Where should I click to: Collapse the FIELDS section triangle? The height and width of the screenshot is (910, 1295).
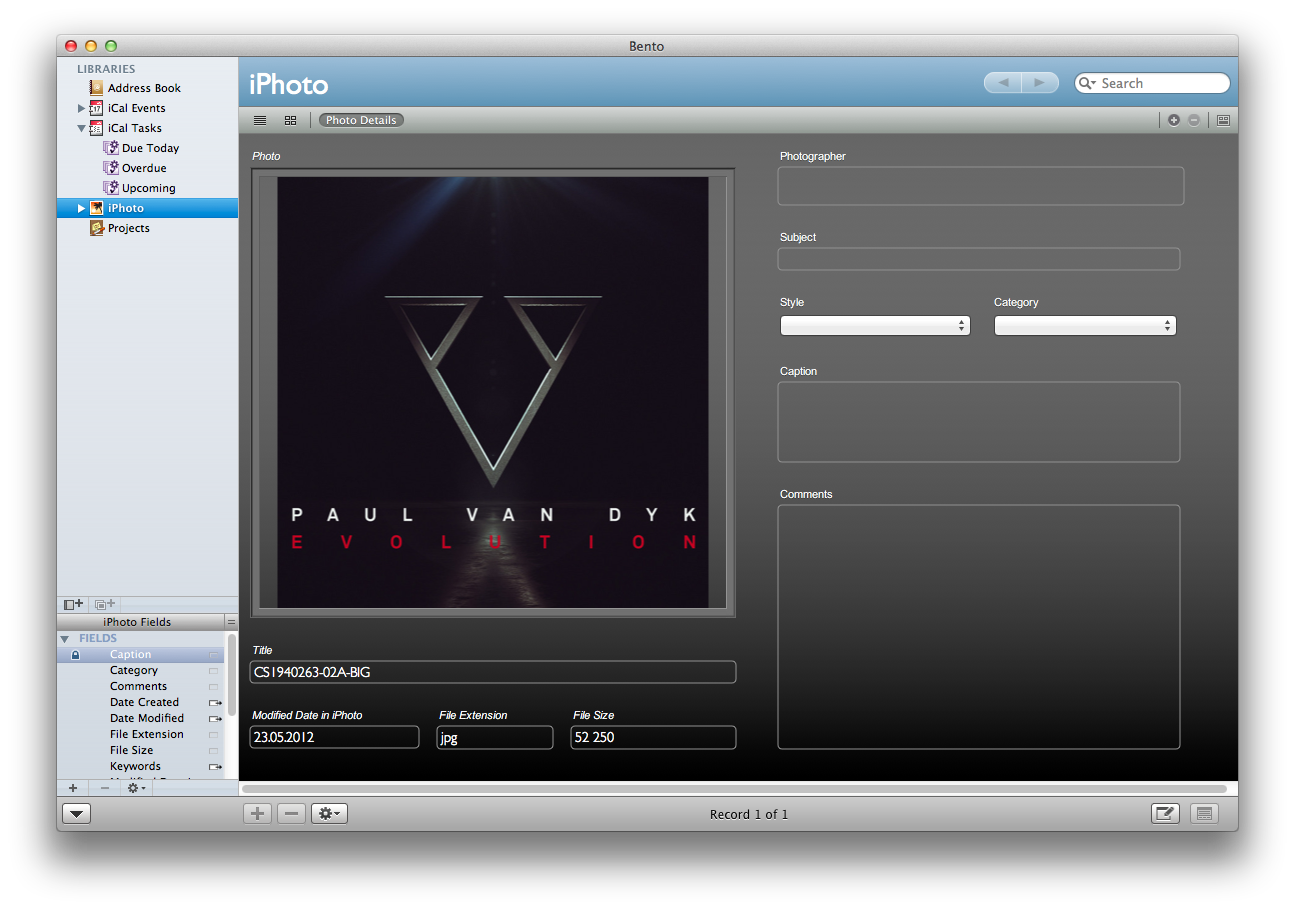point(65,638)
